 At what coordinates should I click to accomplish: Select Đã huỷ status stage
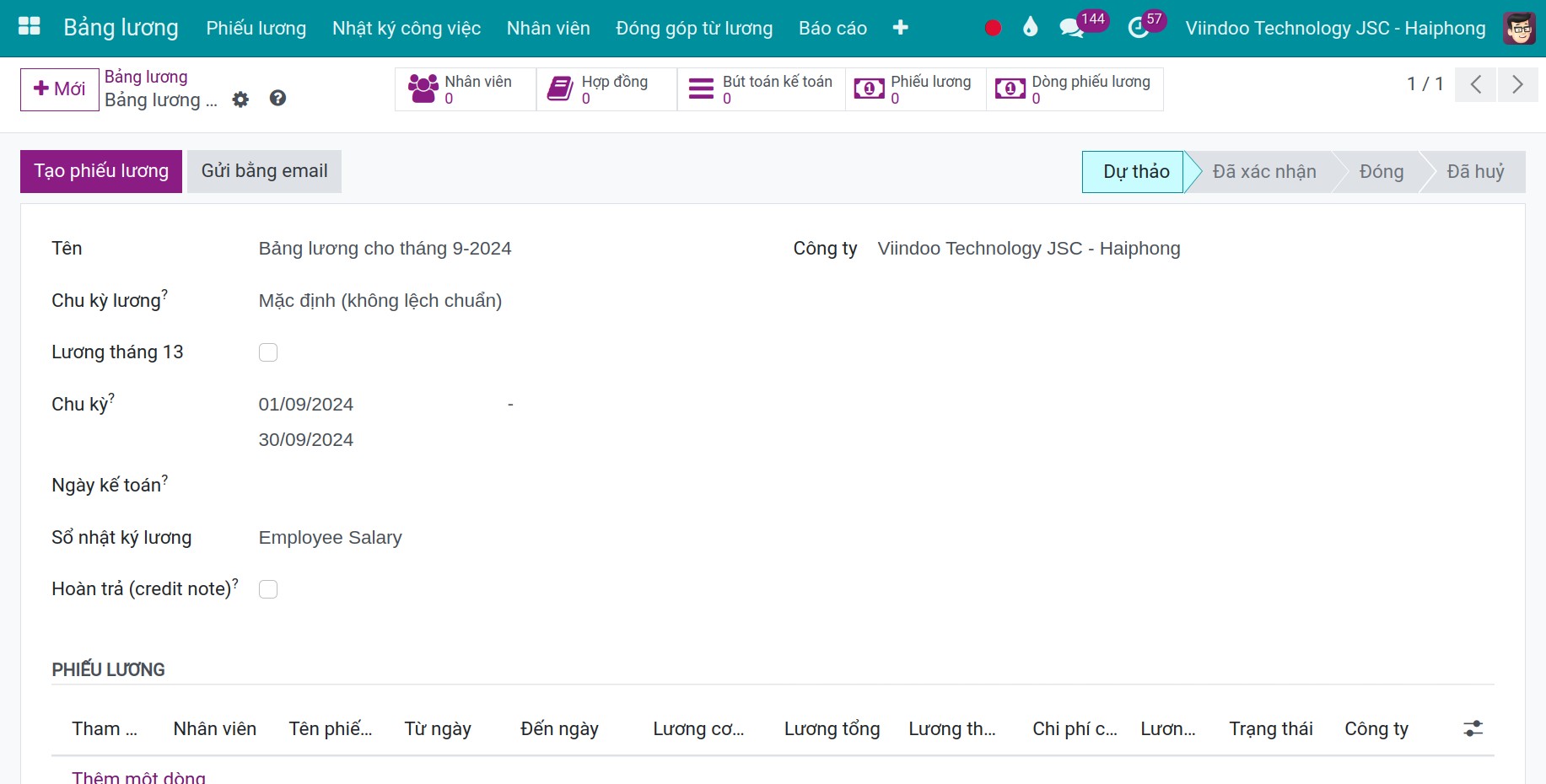tap(1475, 172)
